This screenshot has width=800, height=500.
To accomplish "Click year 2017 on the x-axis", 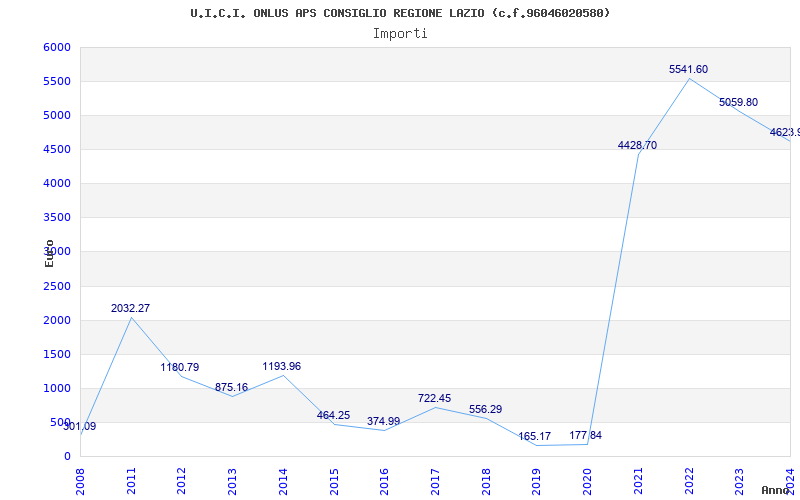I will click(435, 481).
